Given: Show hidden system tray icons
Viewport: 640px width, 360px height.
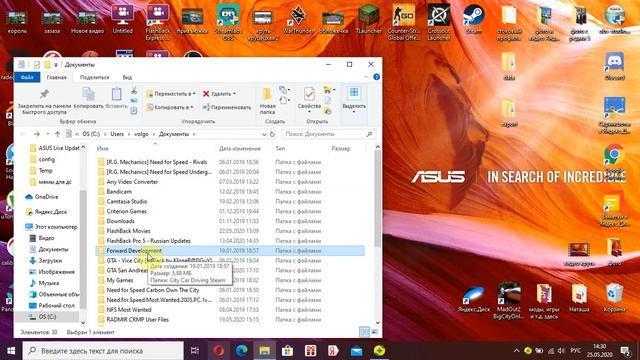Looking at the screenshot, I should (516, 351).
